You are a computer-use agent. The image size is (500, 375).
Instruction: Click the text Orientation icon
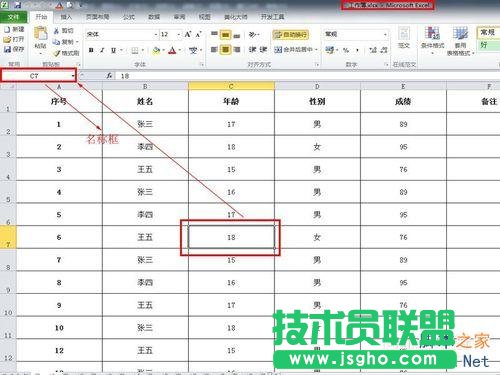[x=253, y=34]
